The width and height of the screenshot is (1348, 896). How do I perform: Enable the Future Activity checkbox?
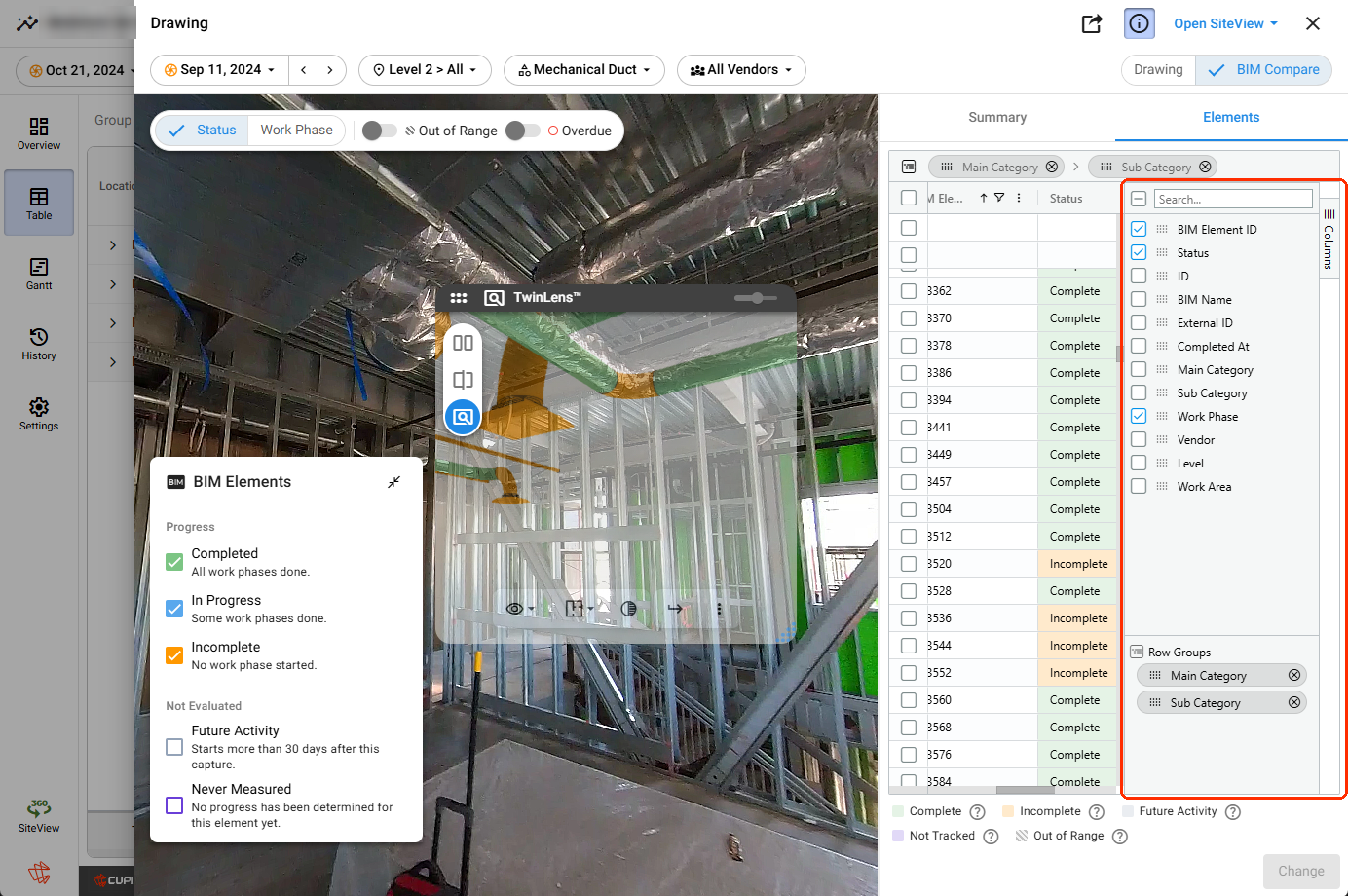(174, 747)
